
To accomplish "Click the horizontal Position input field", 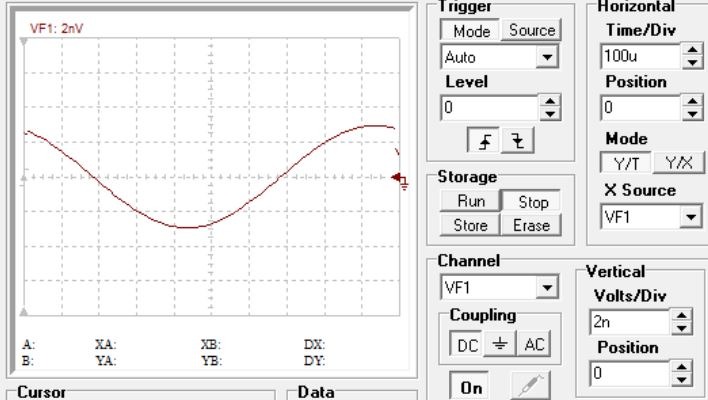I will point(641,107).
